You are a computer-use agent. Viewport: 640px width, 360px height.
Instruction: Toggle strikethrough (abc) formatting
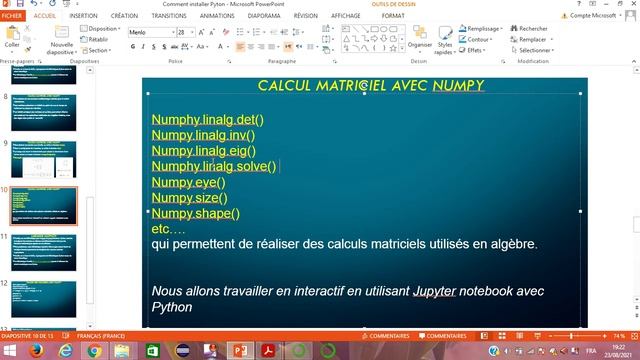(x=174, y=47)
